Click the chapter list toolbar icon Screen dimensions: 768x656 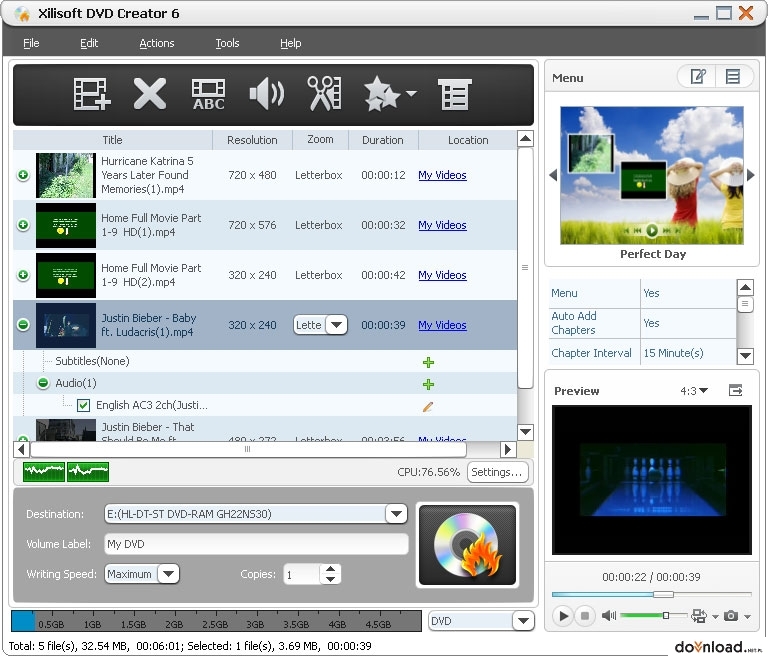click(x=455, y=94)
